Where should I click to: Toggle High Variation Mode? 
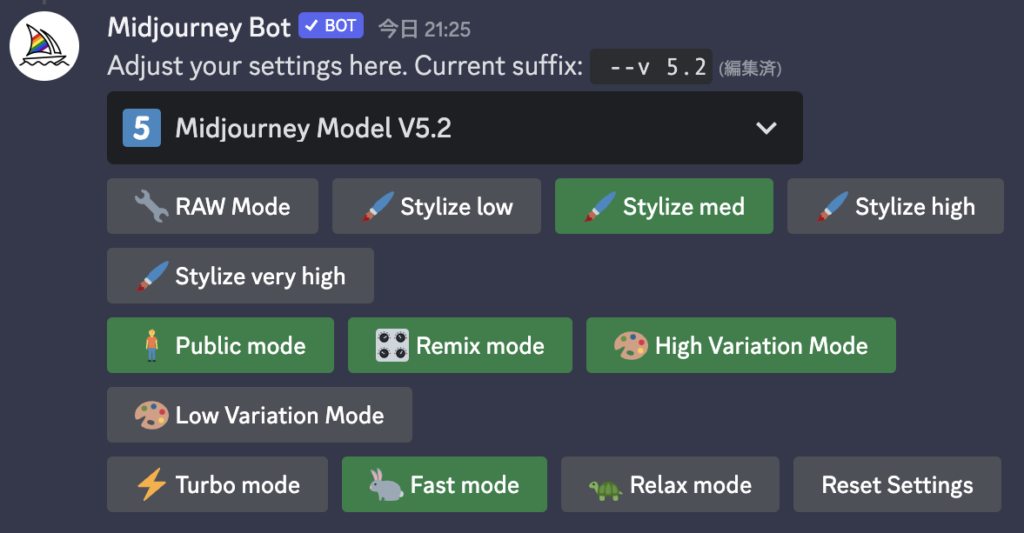coord(741,346)
